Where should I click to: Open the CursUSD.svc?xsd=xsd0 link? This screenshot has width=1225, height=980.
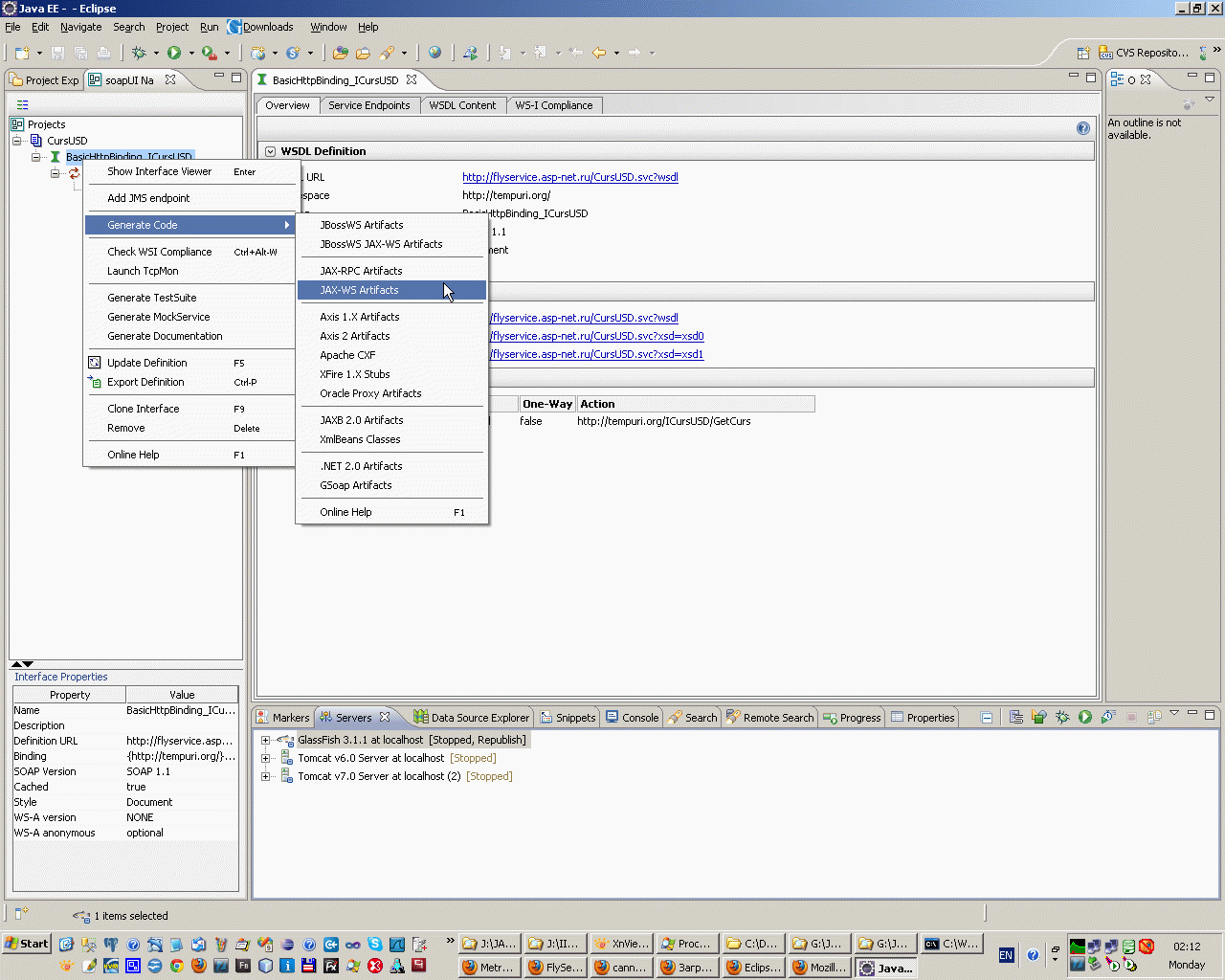point(597,336)
